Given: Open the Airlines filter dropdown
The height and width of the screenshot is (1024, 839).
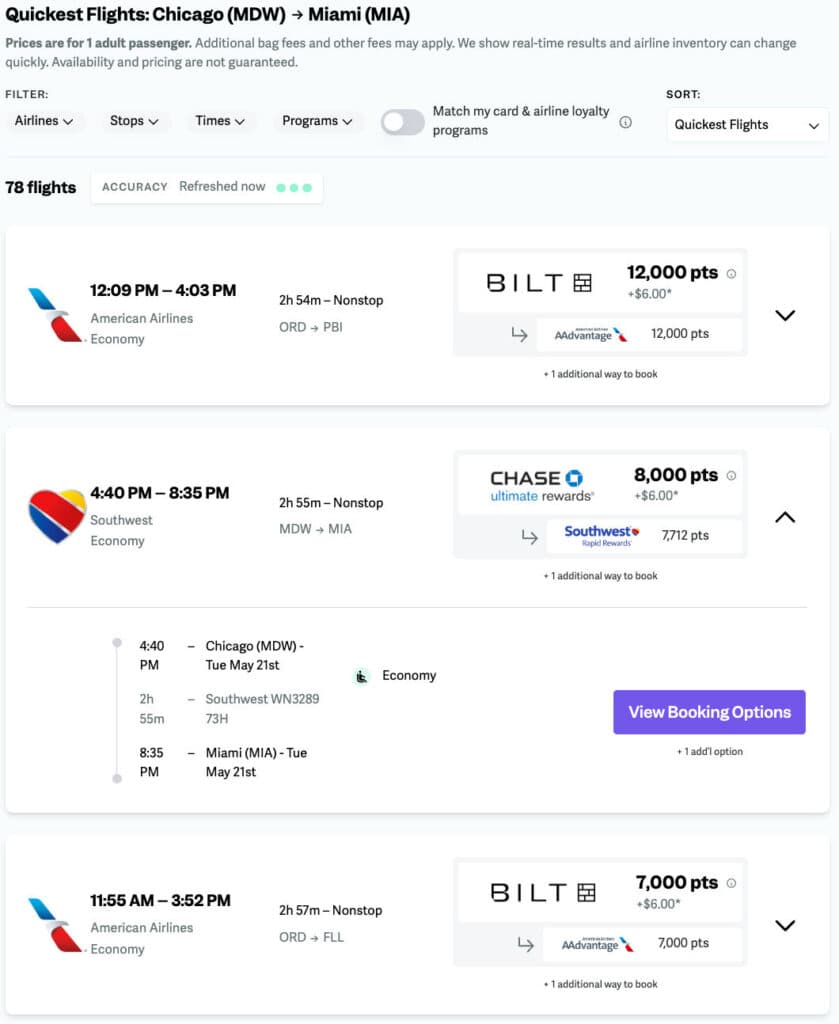Looking at the screenshot, I should click(44, 121).
